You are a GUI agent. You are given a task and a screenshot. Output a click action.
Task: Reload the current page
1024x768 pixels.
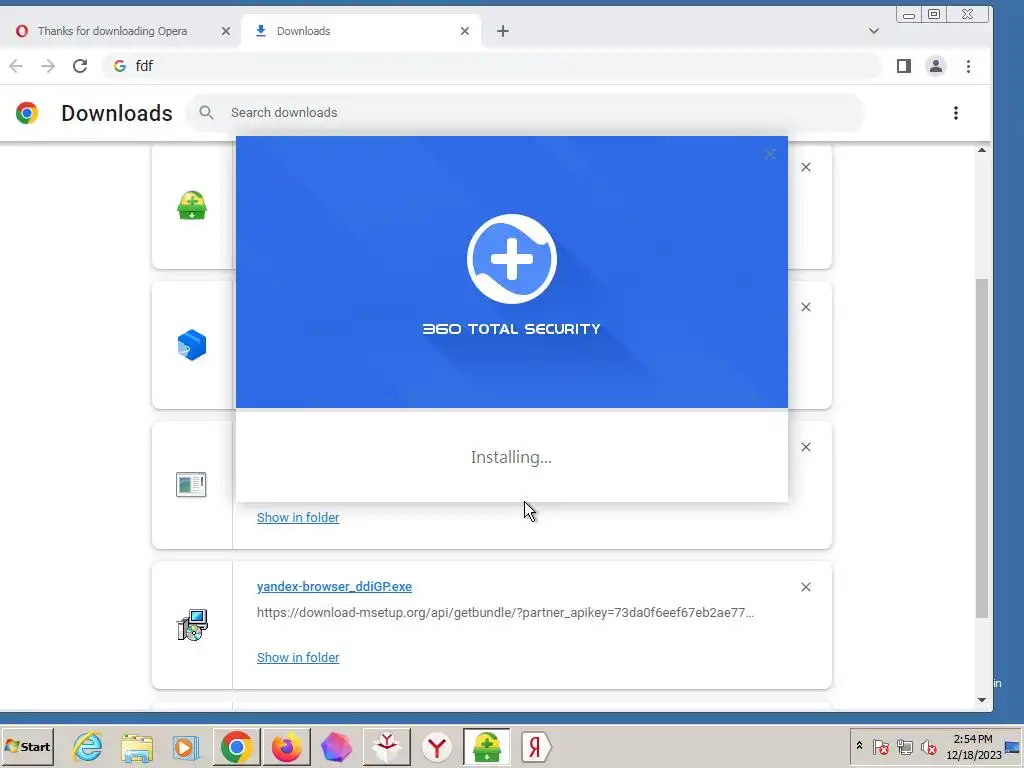click(80, 66)
